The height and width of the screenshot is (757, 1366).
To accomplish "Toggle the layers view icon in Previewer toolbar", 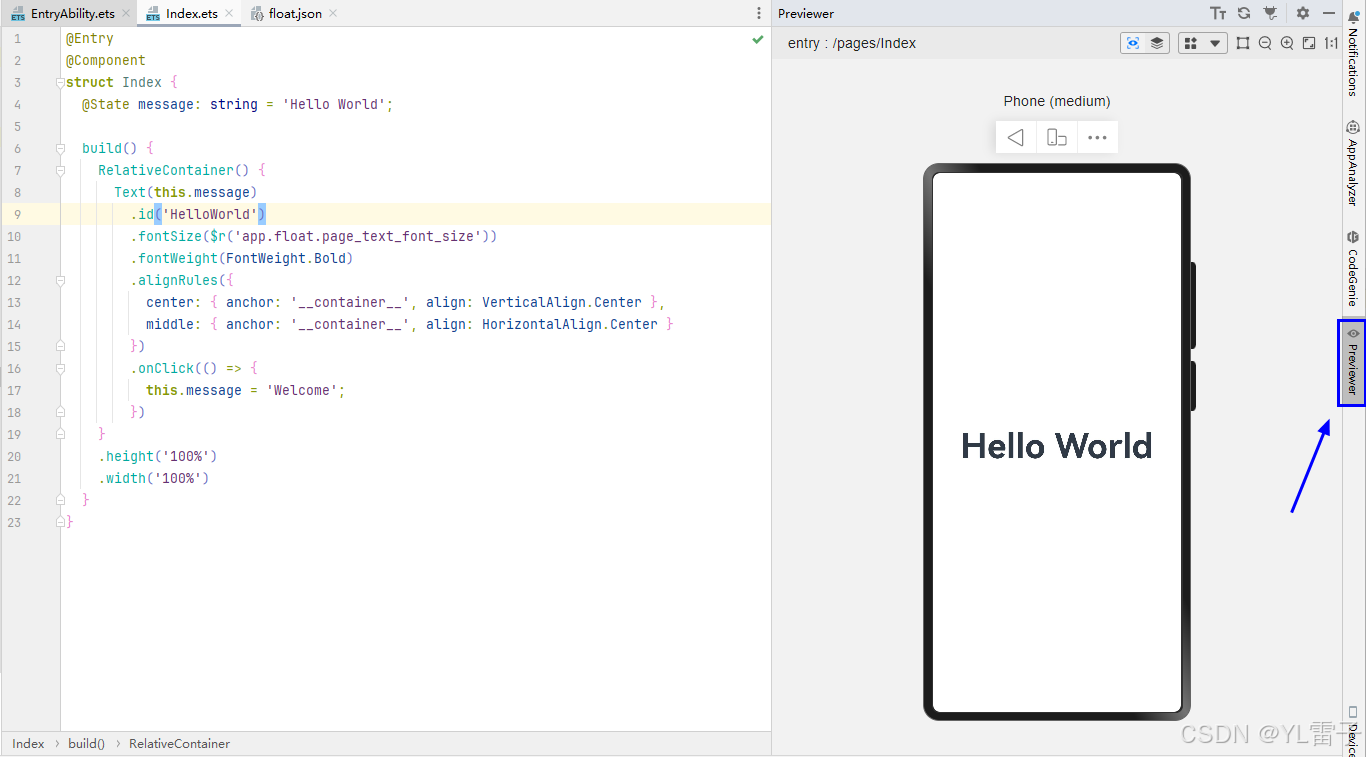I will pyautogui.click(x=1157, y=43).
